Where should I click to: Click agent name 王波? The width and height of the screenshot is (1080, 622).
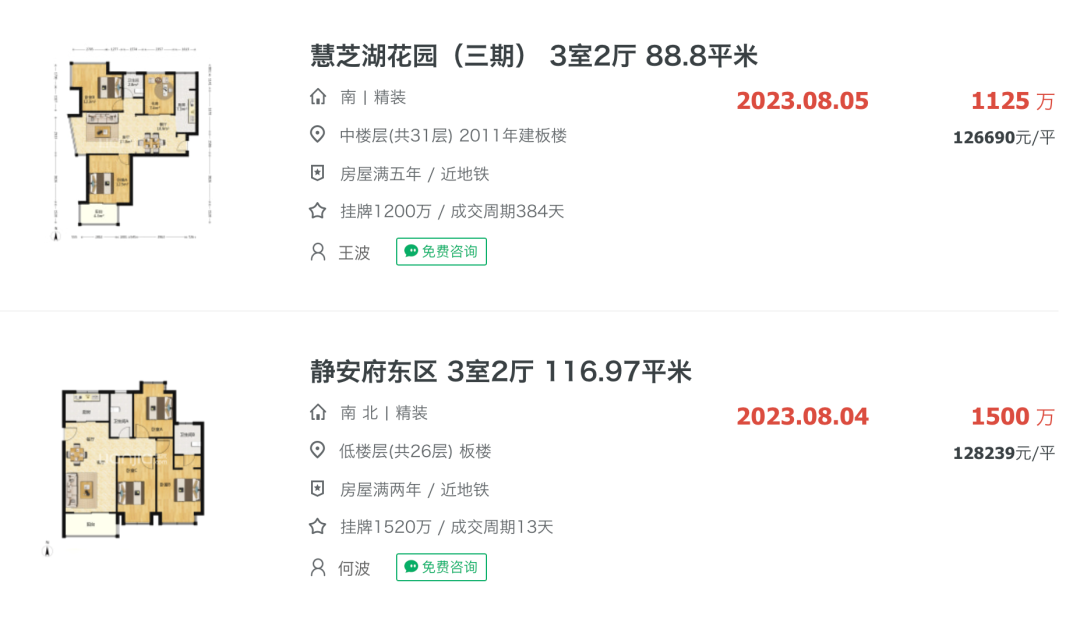(x=354, y=253)
